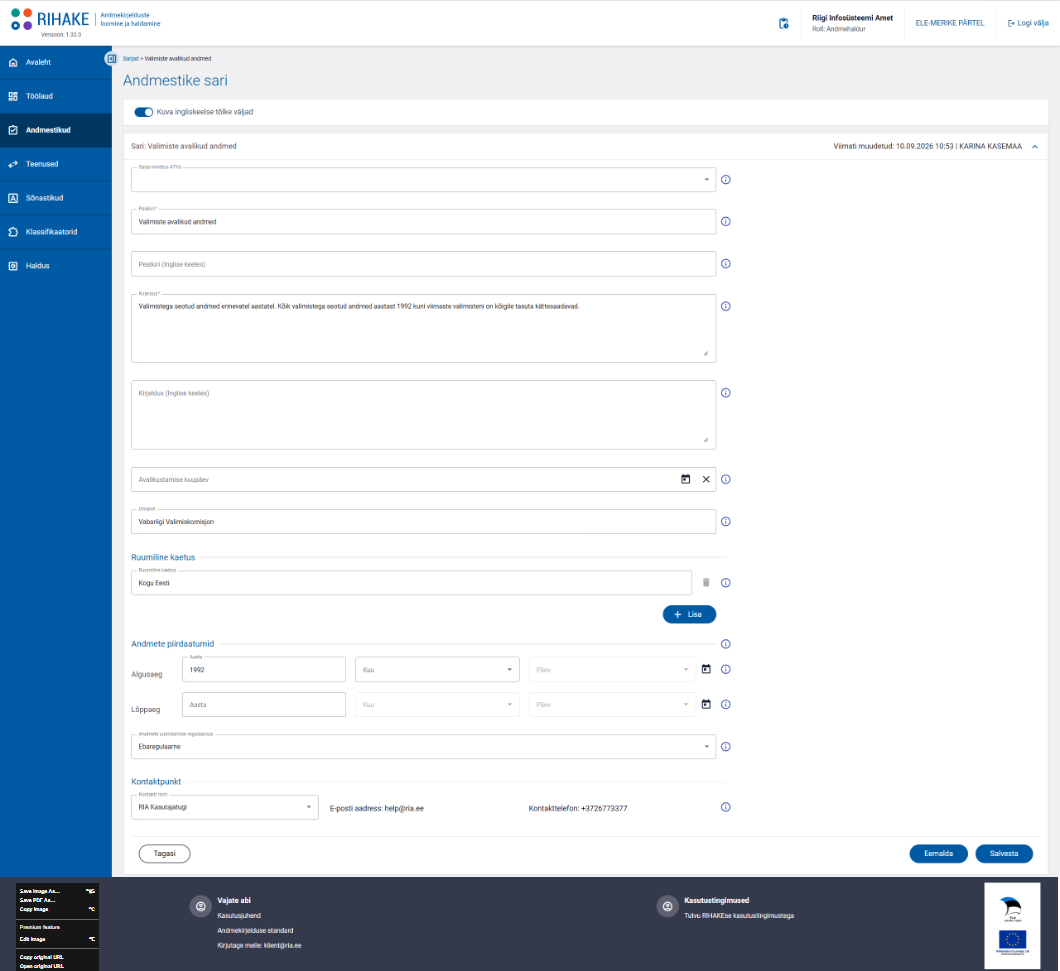Open the Algusaeg Päev dropdown
The width and height of the screenshot is (1060, 971).
(x=612, y=669)
